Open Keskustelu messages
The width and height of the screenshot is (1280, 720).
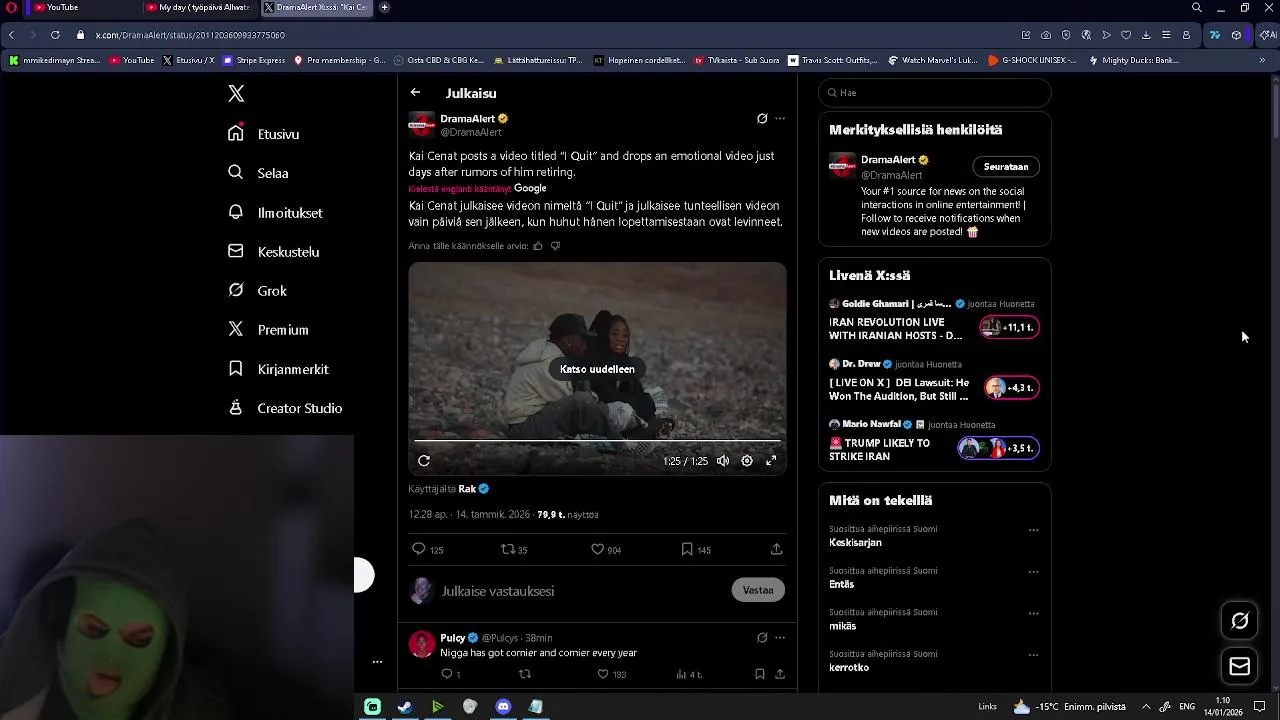[x=273, y=252]
